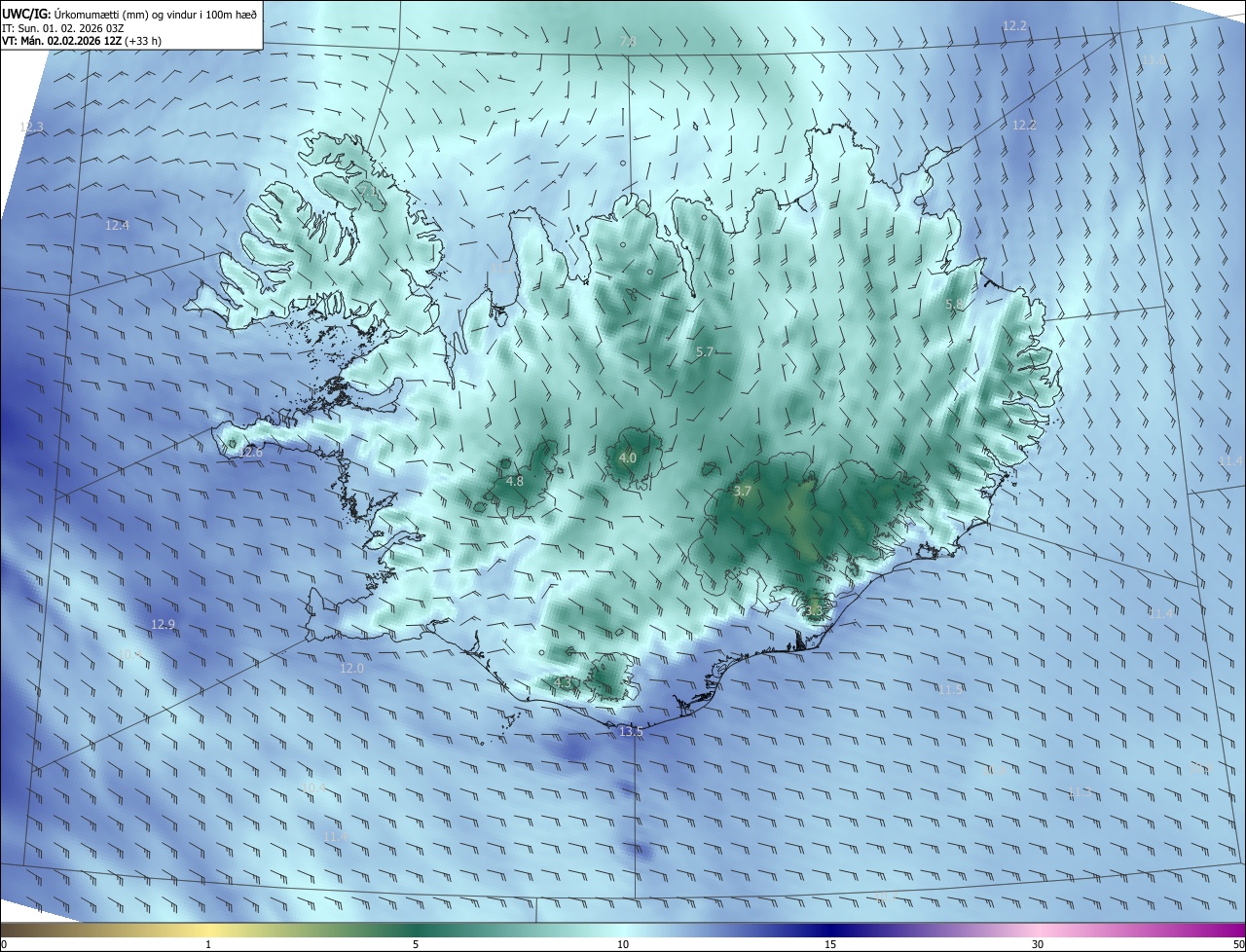
Task: Click the '50' tick on the color scale
Action: [1238, 944]
